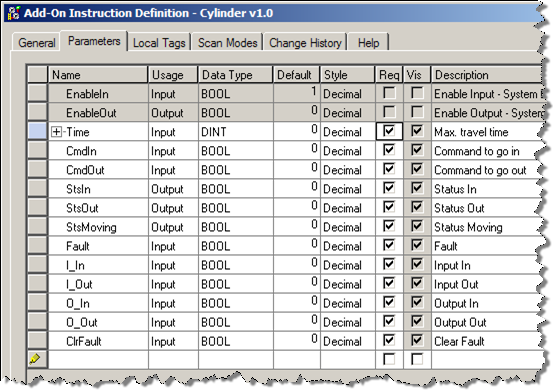Image resolution: width=553 pixels, height=390 pixels.
Task: Select the row header for Time
Action: 37,132
